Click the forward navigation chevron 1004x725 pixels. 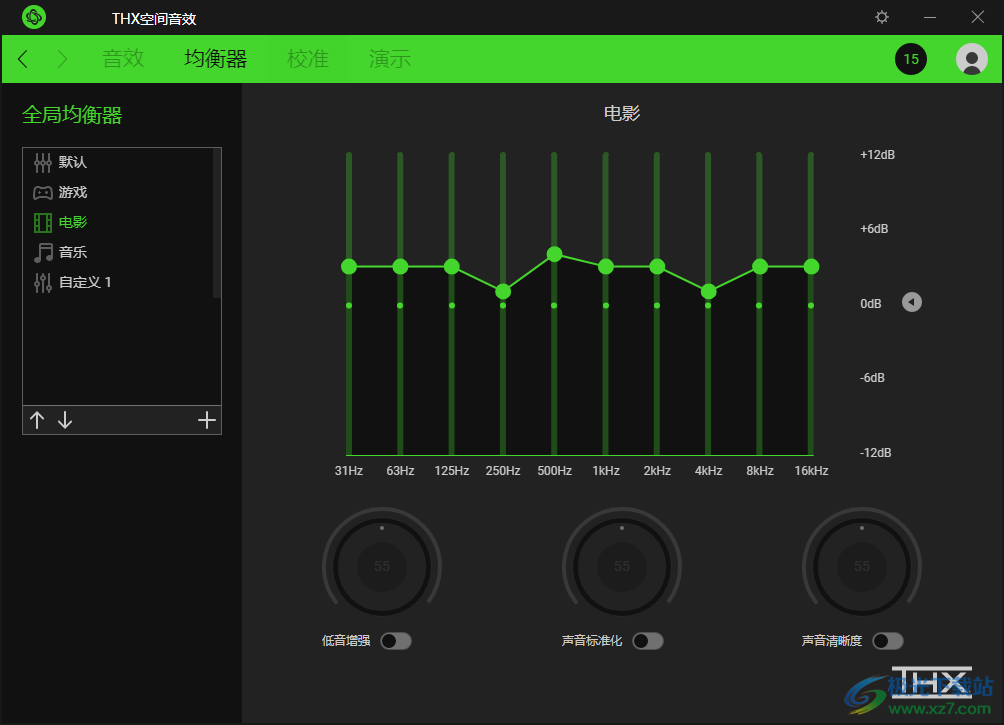[x=60, y=59]
